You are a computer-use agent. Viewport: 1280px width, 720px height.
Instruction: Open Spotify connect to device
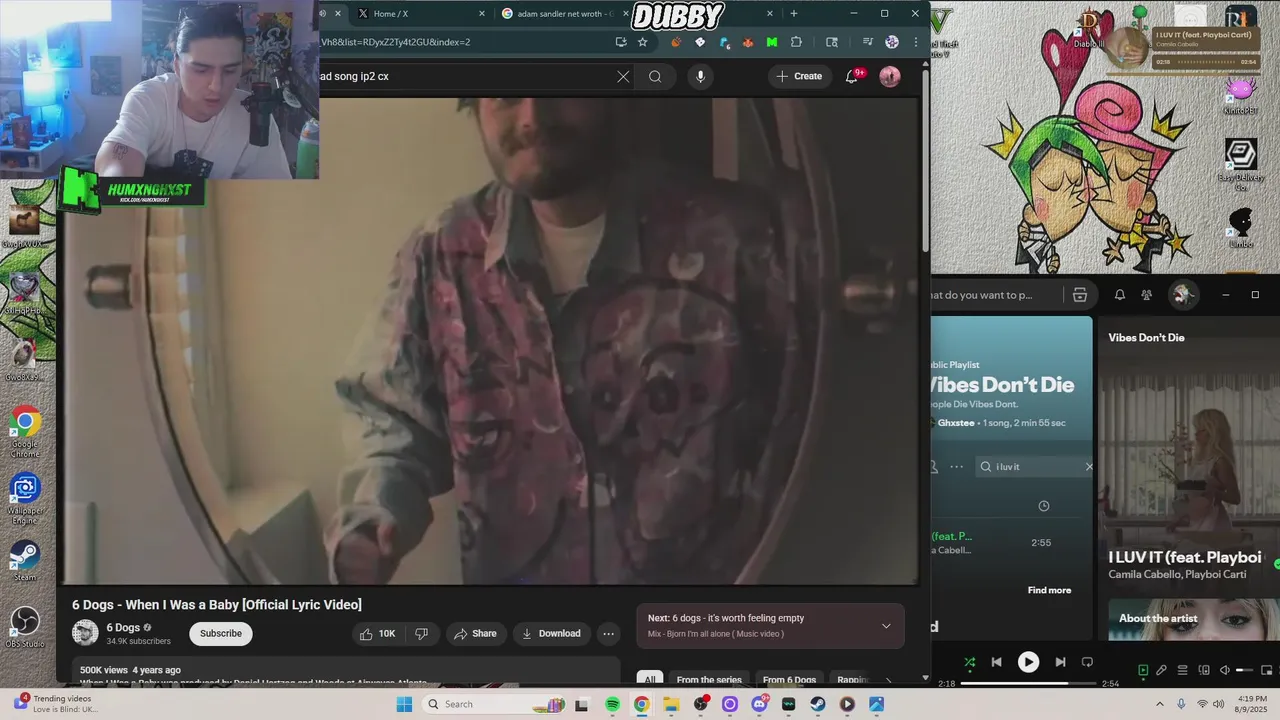click(x=1203, y=670)
